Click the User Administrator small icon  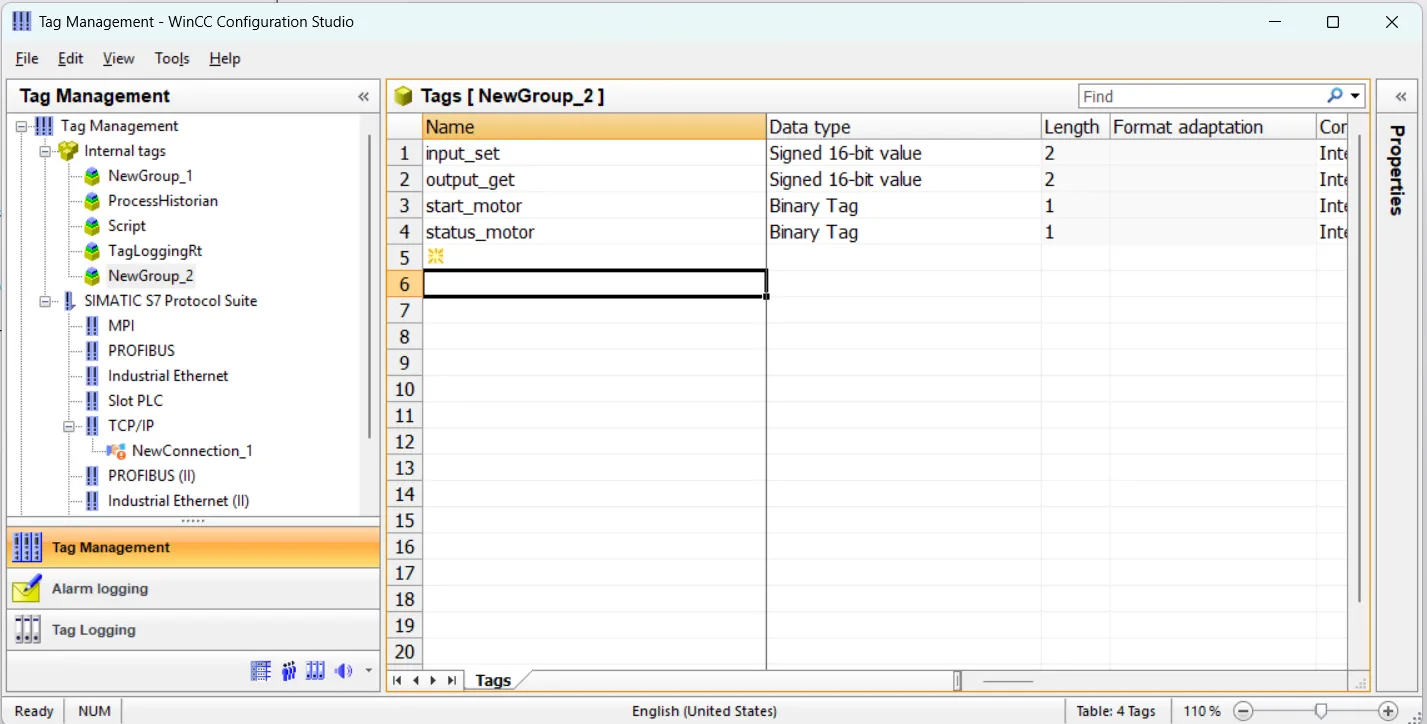coord(289,671)
